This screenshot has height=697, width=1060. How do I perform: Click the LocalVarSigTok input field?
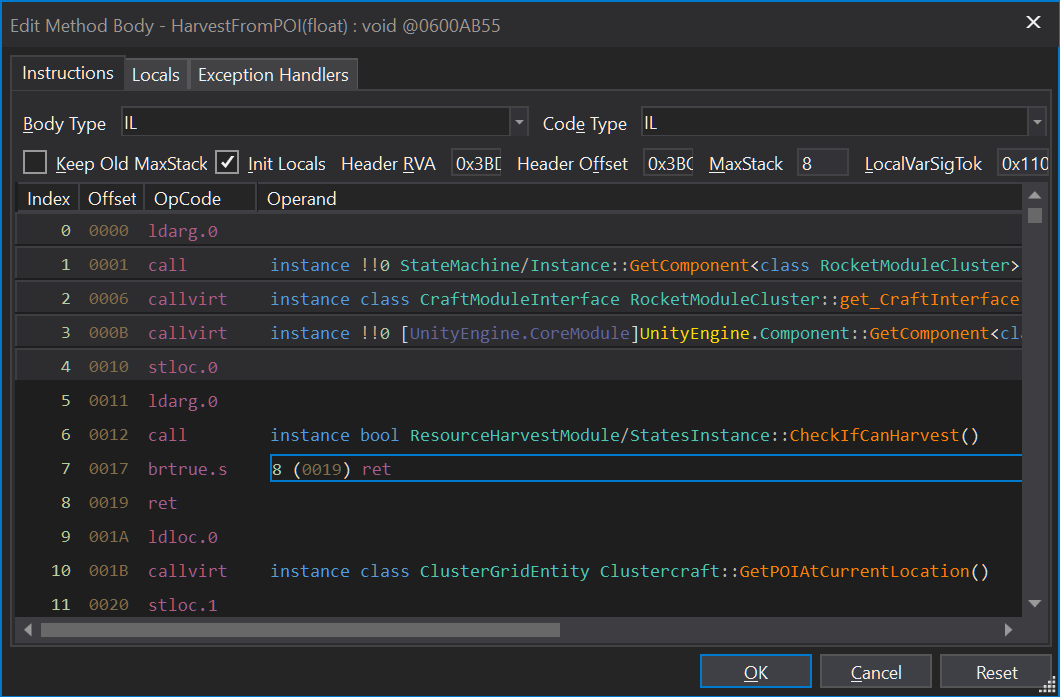[1022, 164]
